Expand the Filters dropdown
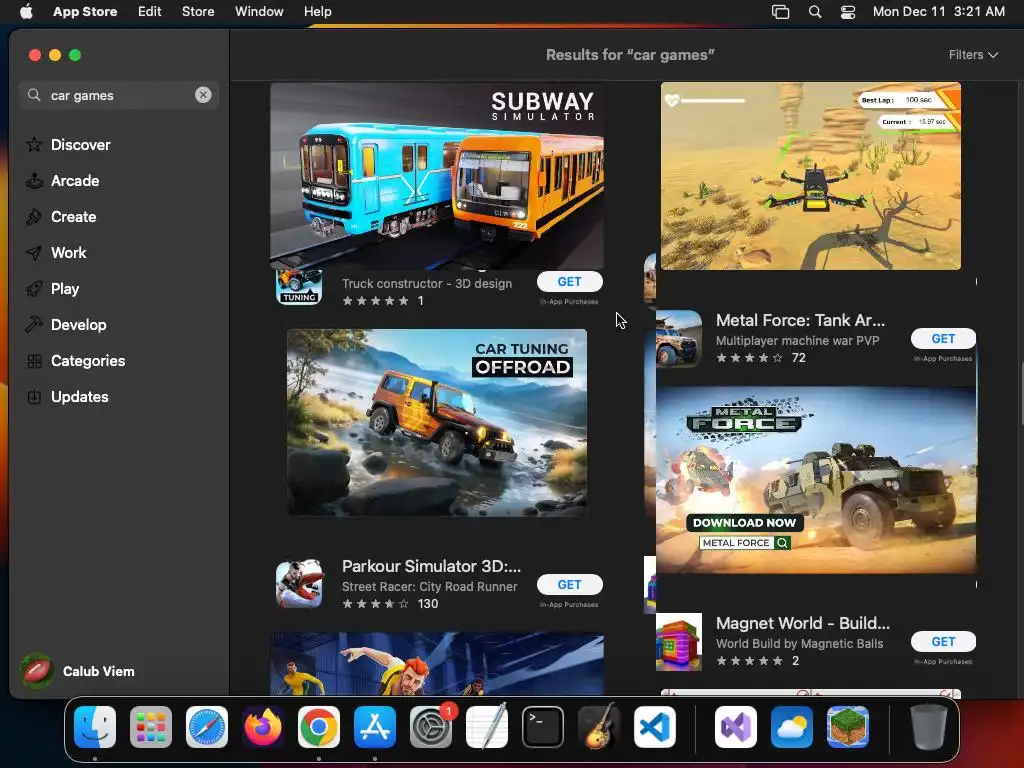The image size is (1024, 768). coord(973,55)
